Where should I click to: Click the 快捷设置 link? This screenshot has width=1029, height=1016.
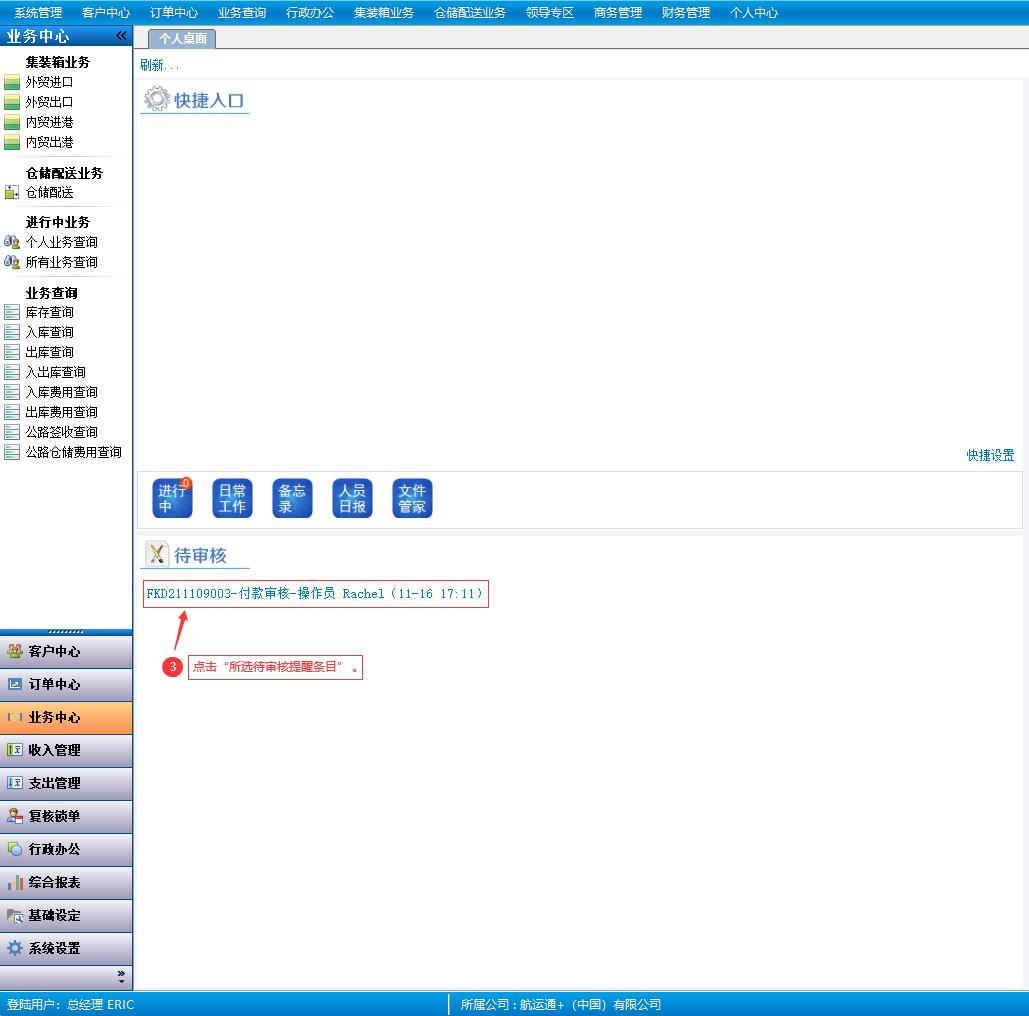990,455
